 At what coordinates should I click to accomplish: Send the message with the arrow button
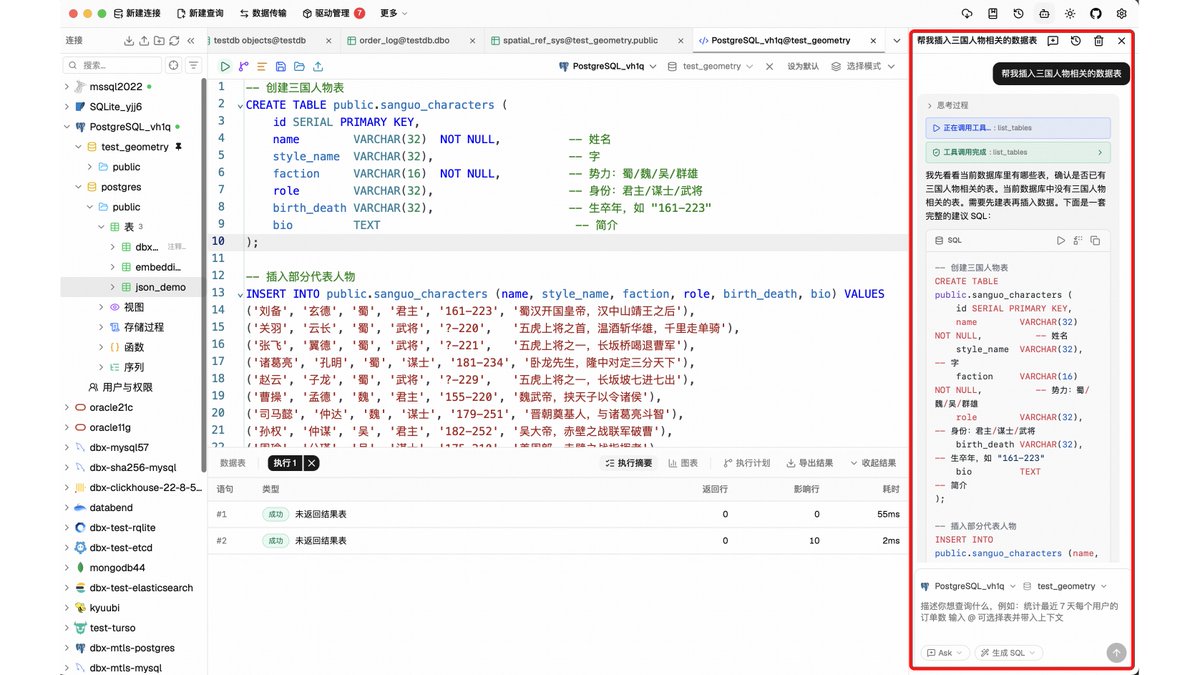[x=1117, y=652]
